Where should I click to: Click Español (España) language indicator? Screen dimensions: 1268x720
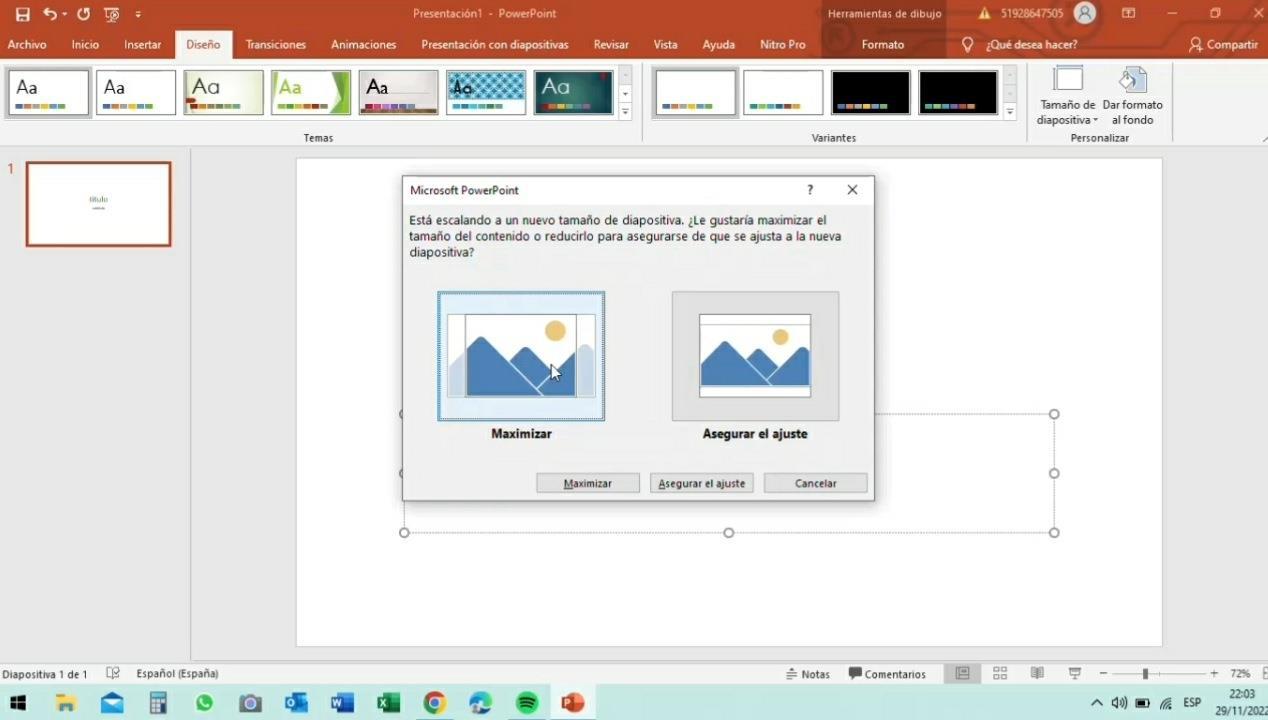point(177,674)
